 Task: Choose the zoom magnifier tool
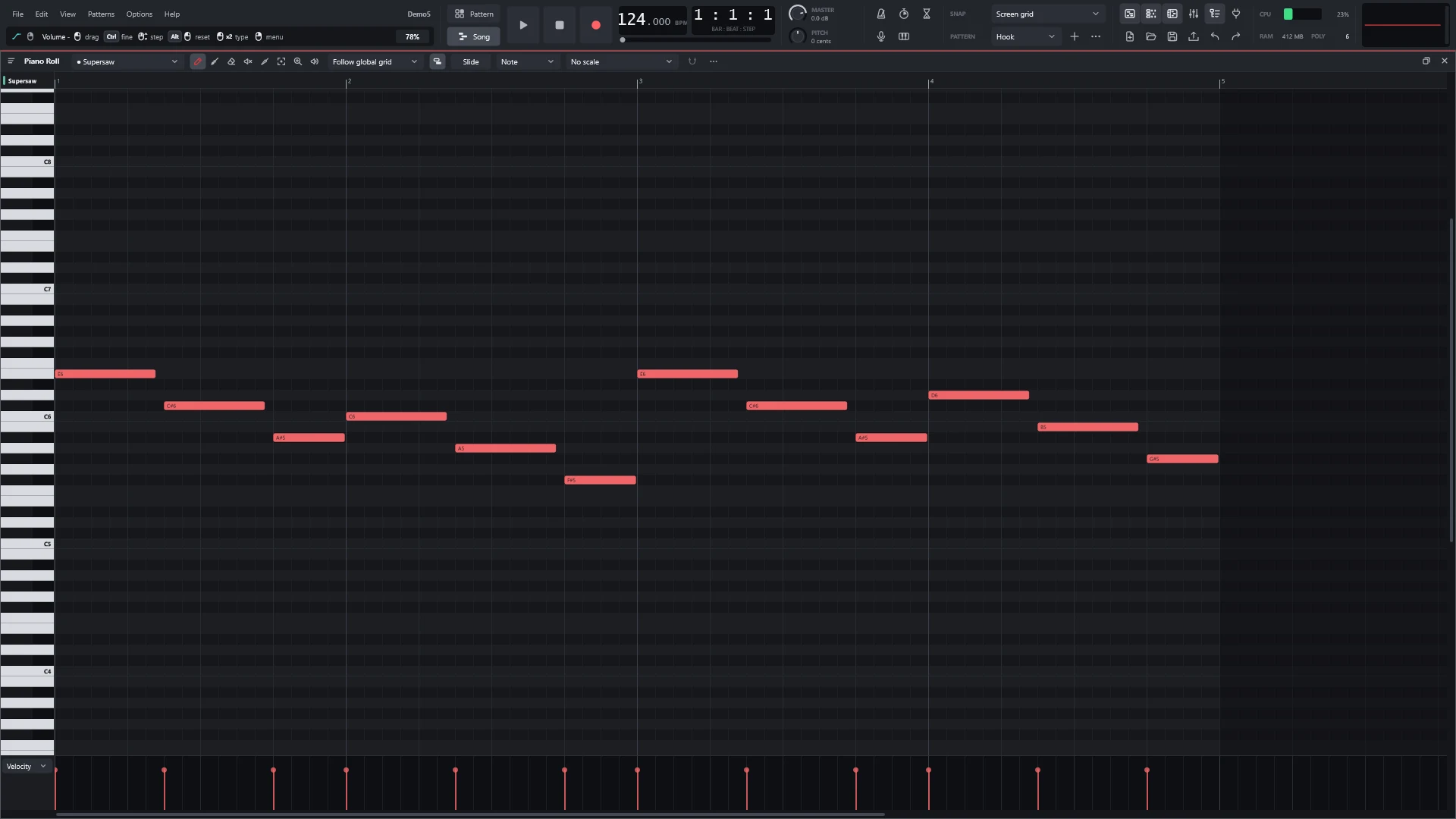pyautogui.click(x=298, y=61)
